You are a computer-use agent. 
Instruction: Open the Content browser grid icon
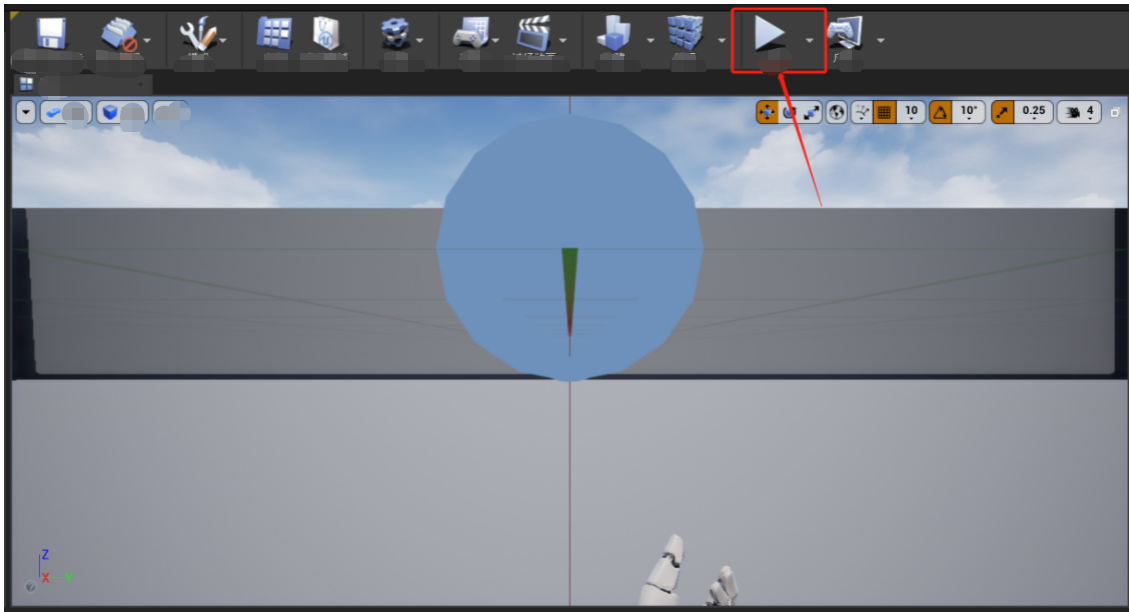[x=274, y=33]
